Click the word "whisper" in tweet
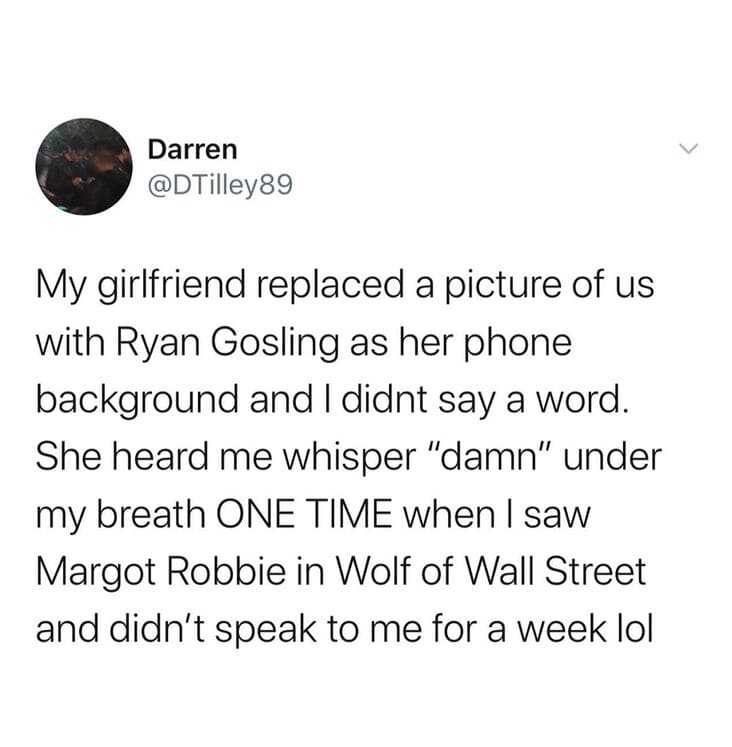732x747 pixels. coord(351,458)
